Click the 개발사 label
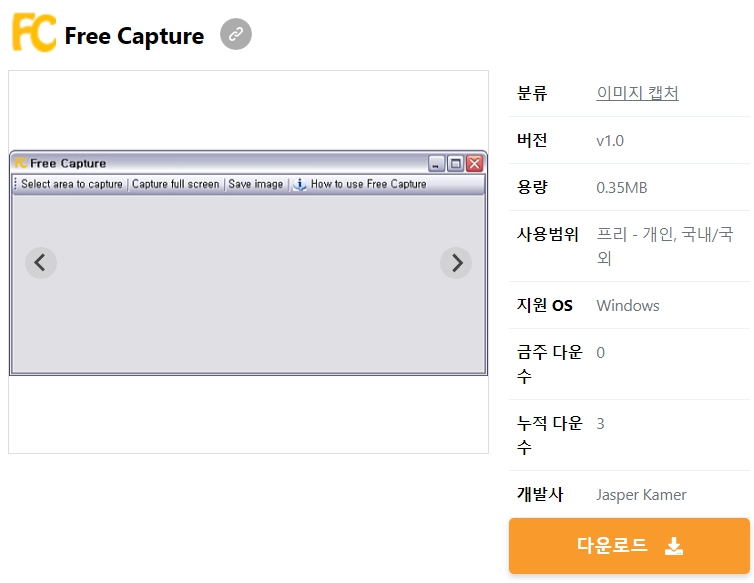This screenshot has width=754, height=583. tap(540, 494)
